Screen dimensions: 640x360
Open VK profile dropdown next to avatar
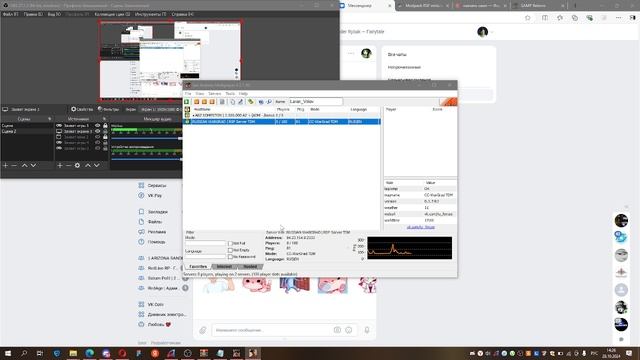click(492, 32)
